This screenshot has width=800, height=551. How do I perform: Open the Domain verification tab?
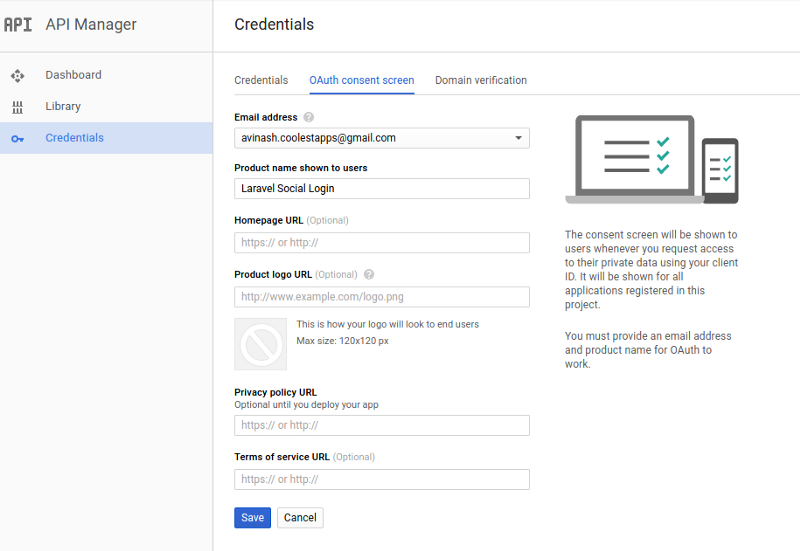[x=481, y=80]
